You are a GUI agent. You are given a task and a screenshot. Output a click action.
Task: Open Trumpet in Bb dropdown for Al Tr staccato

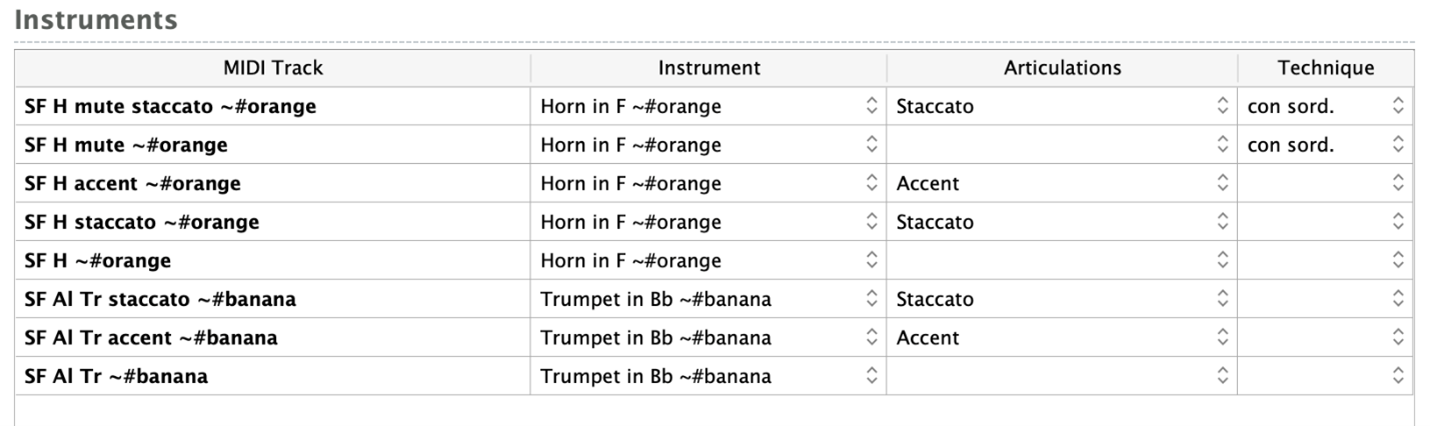click(x=708, y=299)
